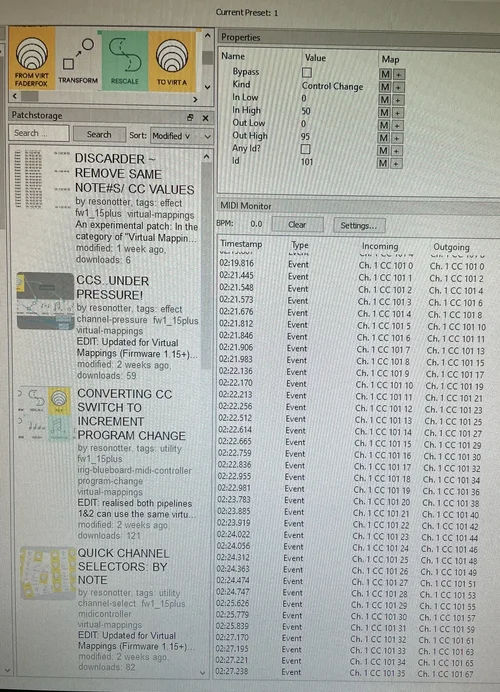Select monitor row with timestamp 02:27.238
Viewport: 500px width, 692px height.
(357, 672)
